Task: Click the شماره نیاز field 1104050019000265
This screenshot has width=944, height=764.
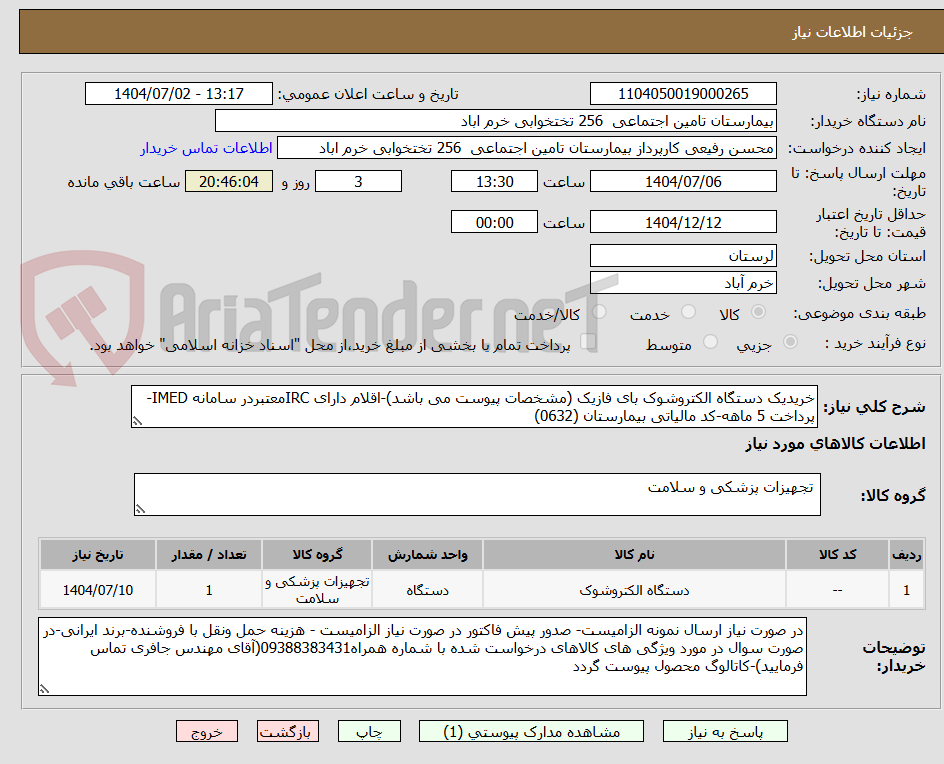Action: coord(683,92)
